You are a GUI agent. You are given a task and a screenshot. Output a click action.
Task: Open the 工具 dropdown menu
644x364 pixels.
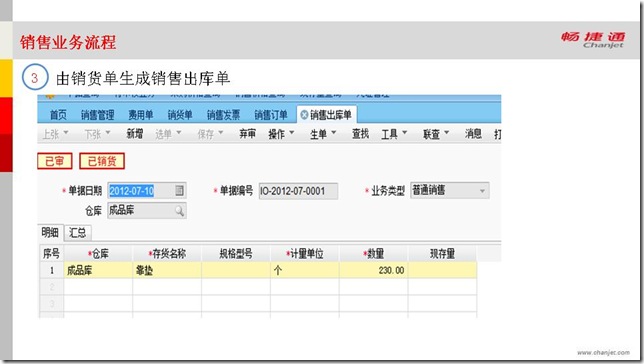[x=394, y=134]
